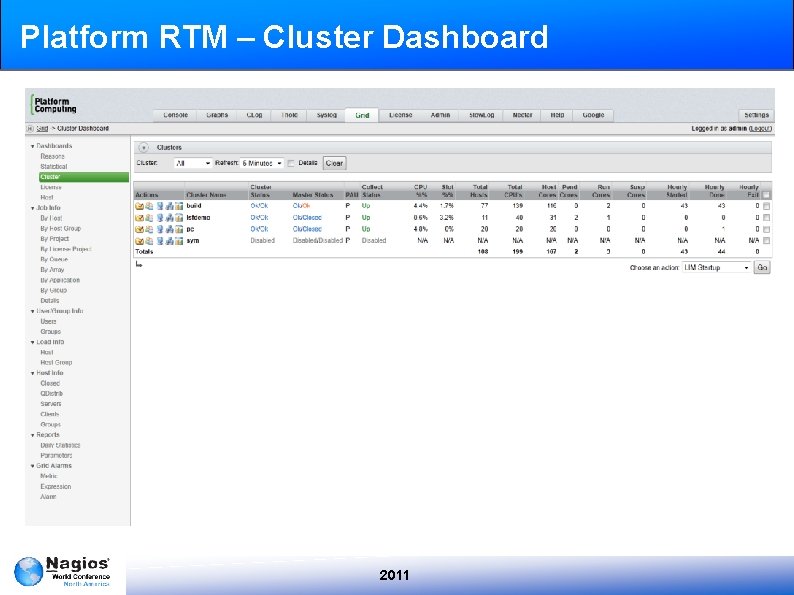
Task: Click the network icon in the sym row
Action: point(170,241)
